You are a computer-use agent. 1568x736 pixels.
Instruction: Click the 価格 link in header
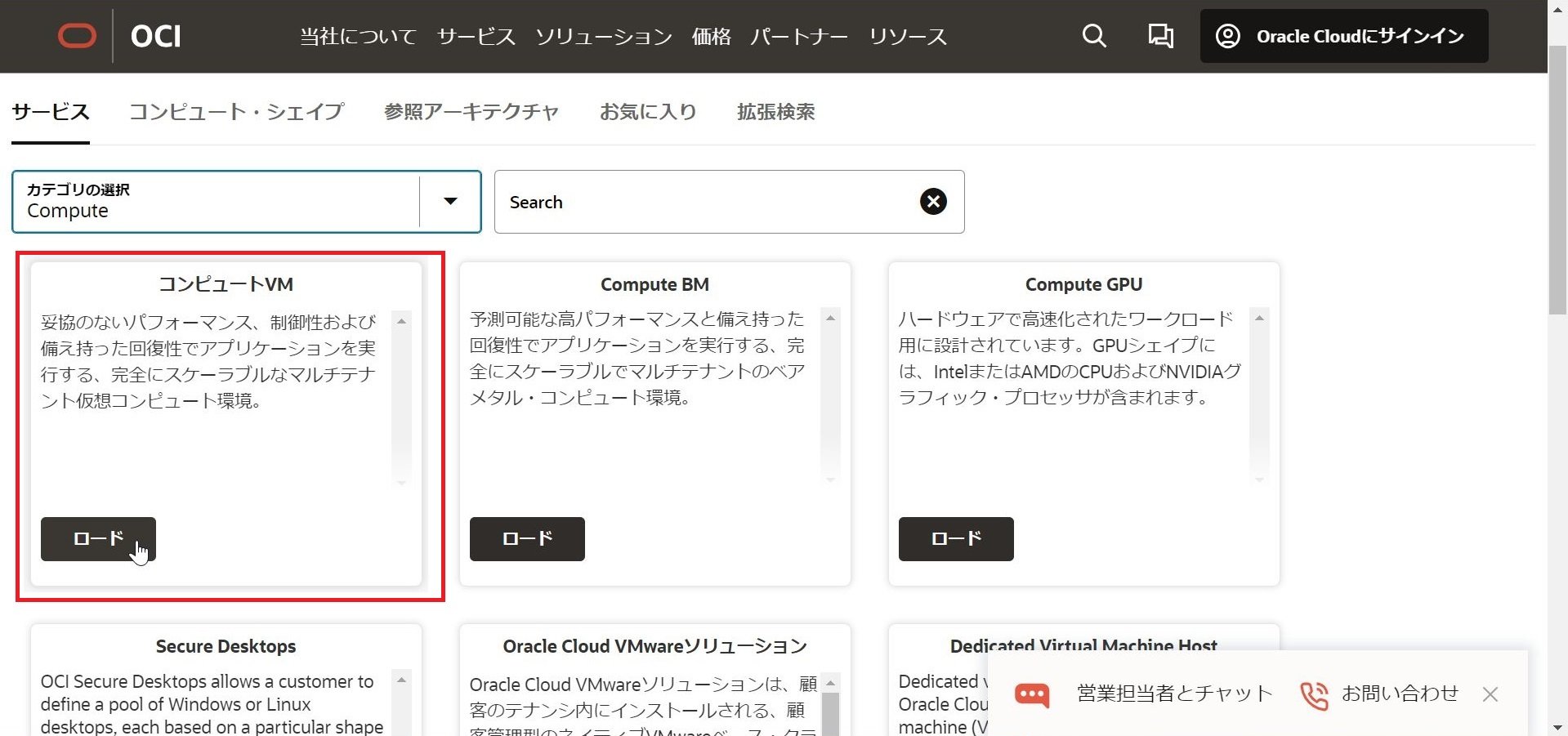tap(711, 37)
